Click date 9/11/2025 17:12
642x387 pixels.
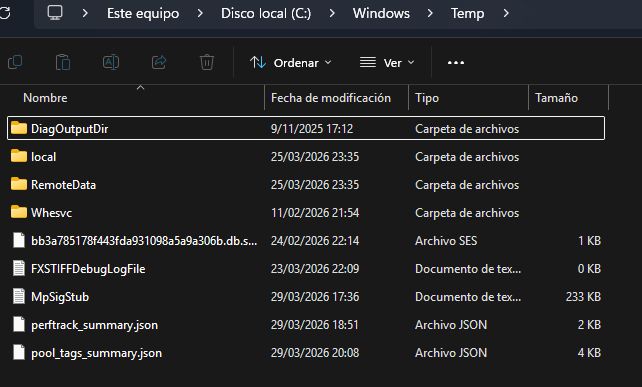(312, 129)
